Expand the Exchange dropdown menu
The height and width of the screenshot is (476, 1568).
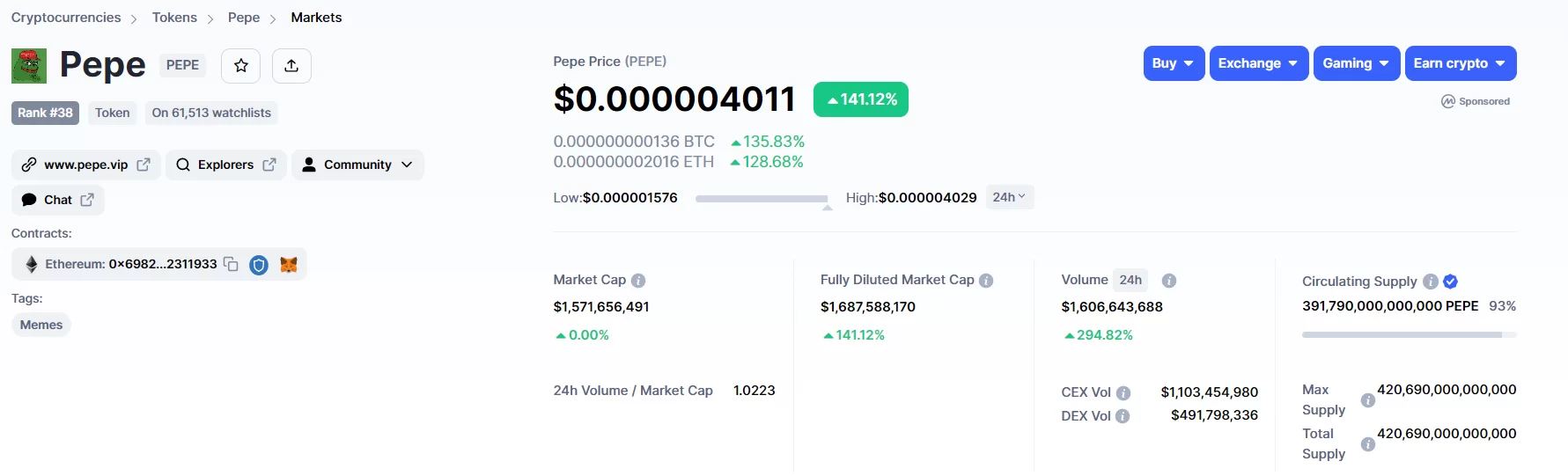pos(1258,63)
